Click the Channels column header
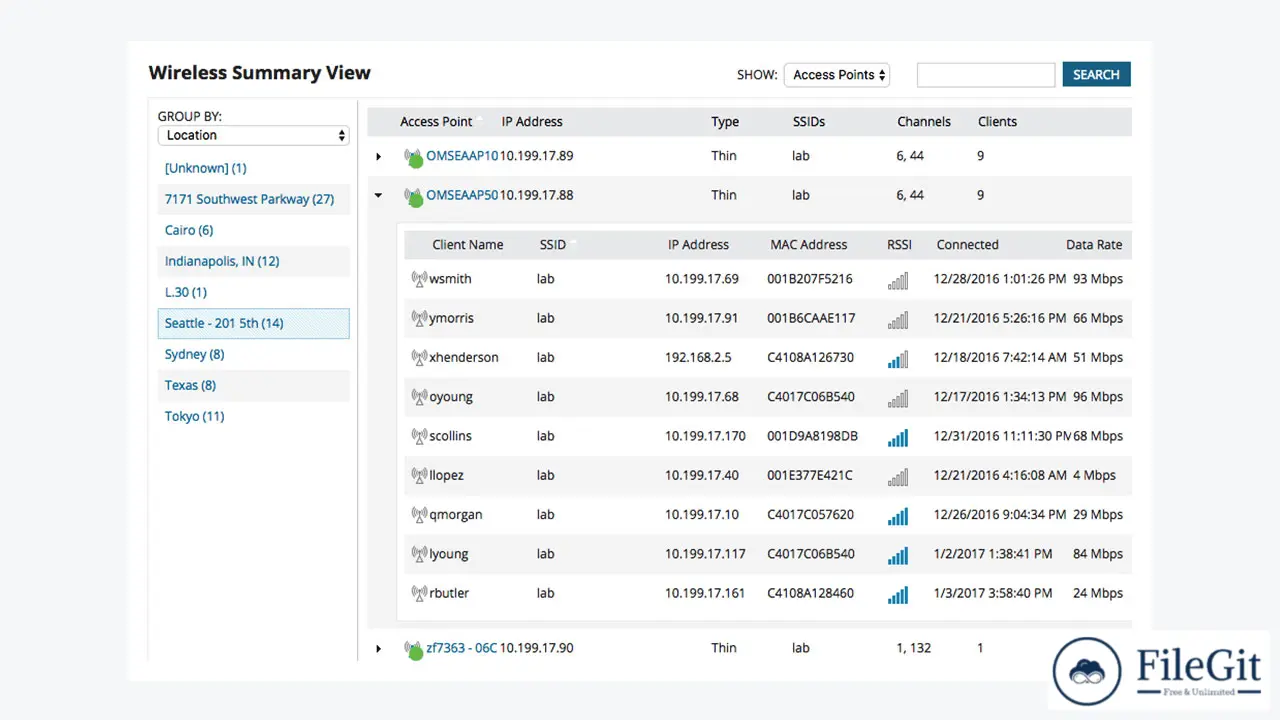 (x=924, y=122)
